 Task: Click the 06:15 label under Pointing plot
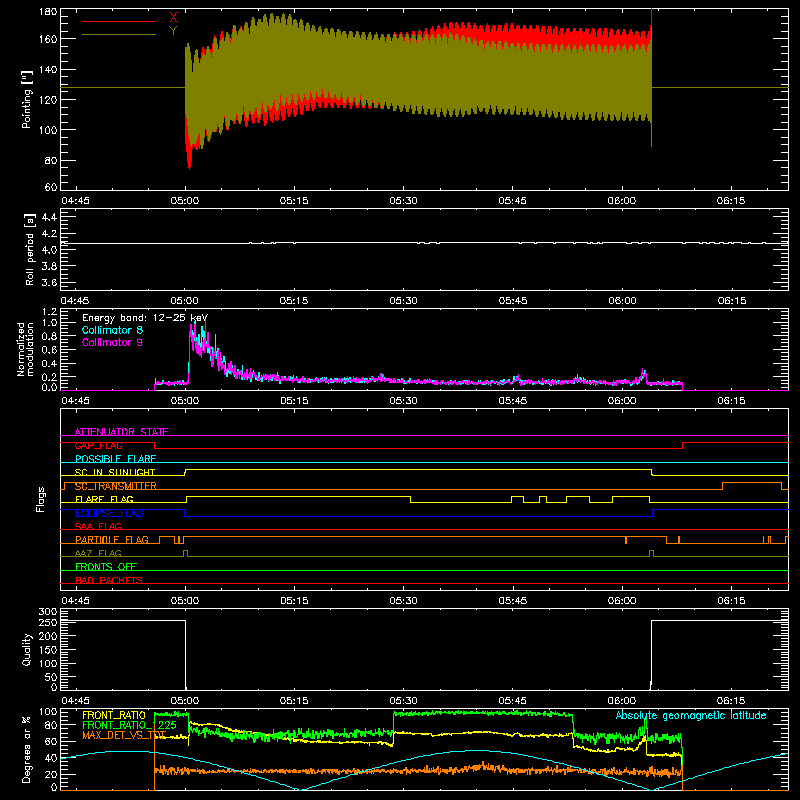(731, 201)
